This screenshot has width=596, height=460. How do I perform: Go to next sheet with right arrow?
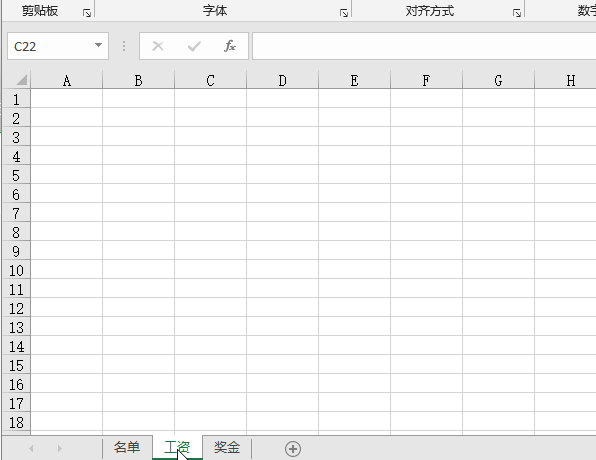(60, 449)
